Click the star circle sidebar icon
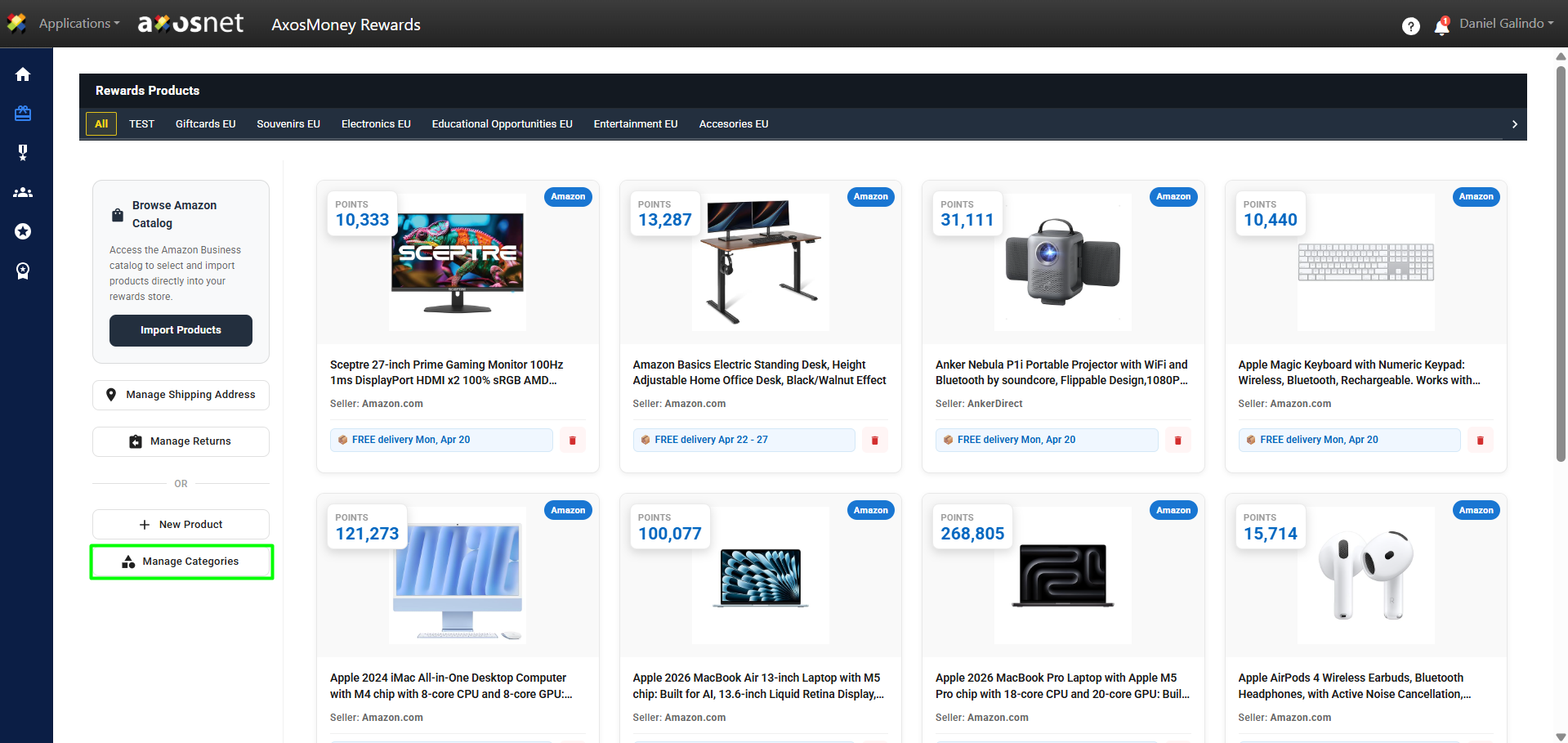Image resolution: width=1568 pixels, height=743 pixels. tap(23, 231)
